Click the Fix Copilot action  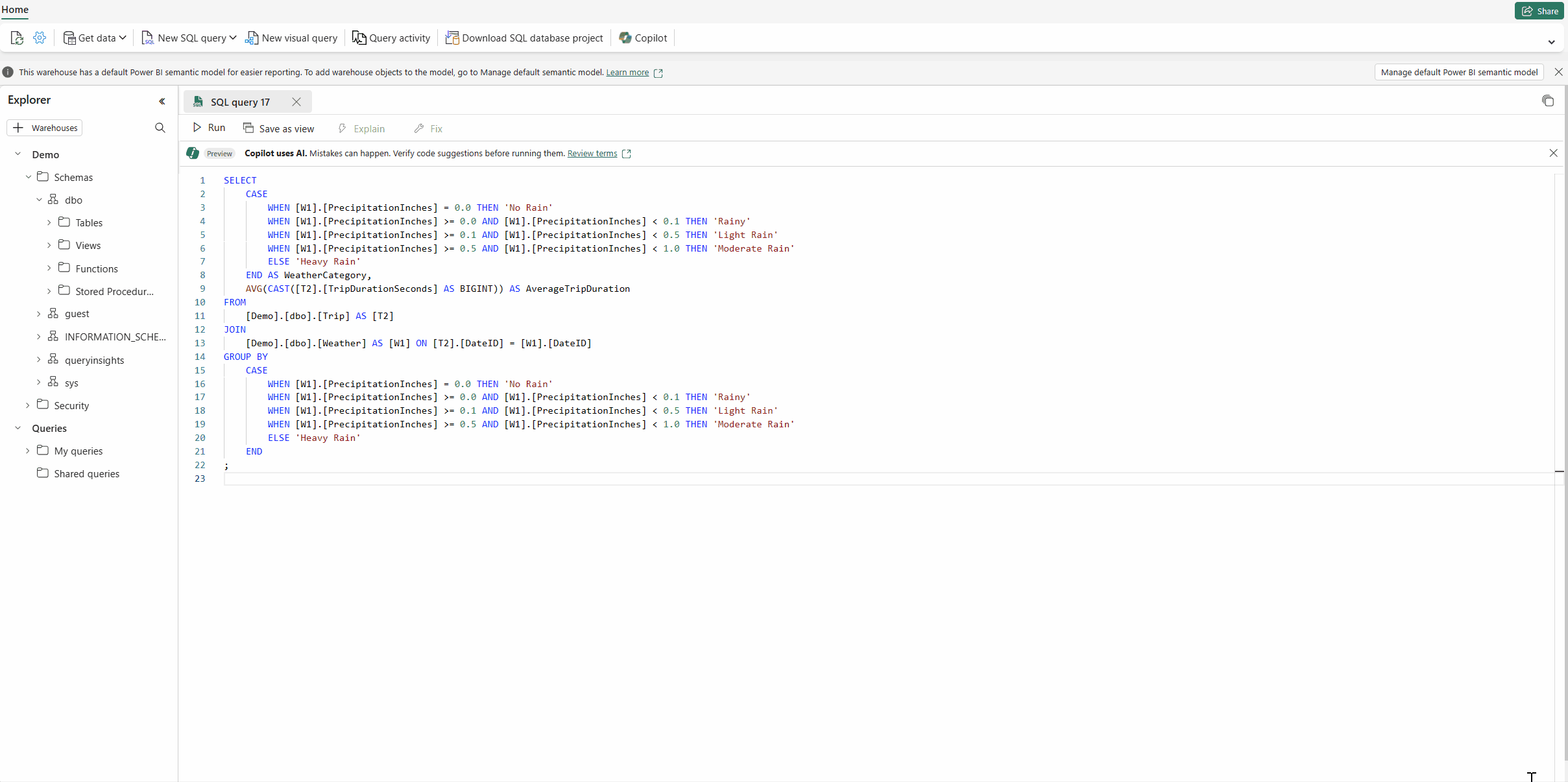428,128
